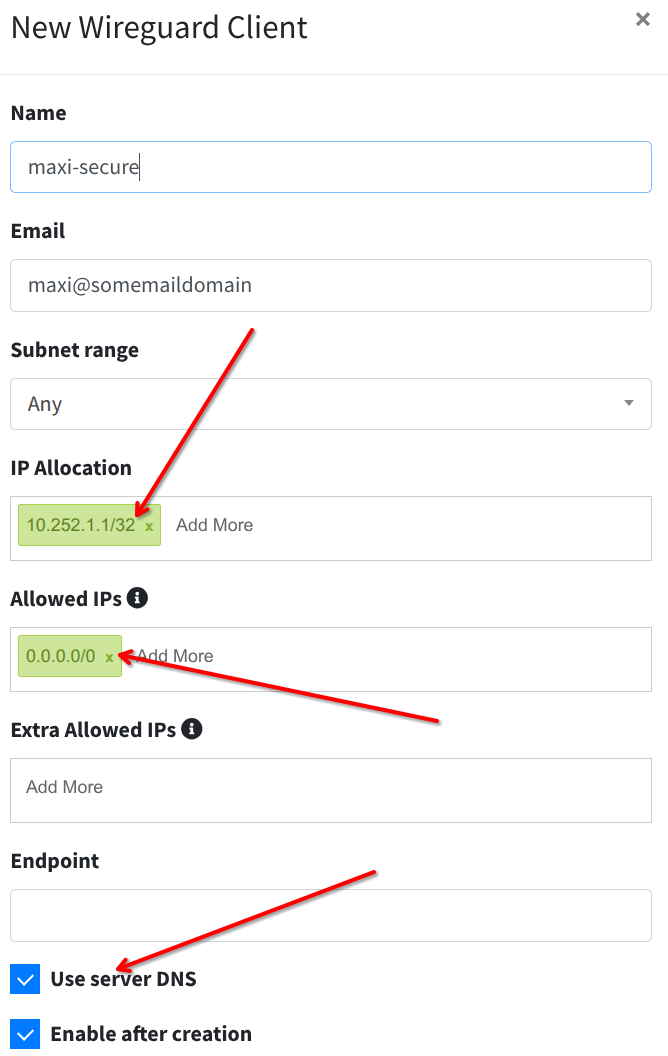Click the Use server DNS label

pos(123,979)
